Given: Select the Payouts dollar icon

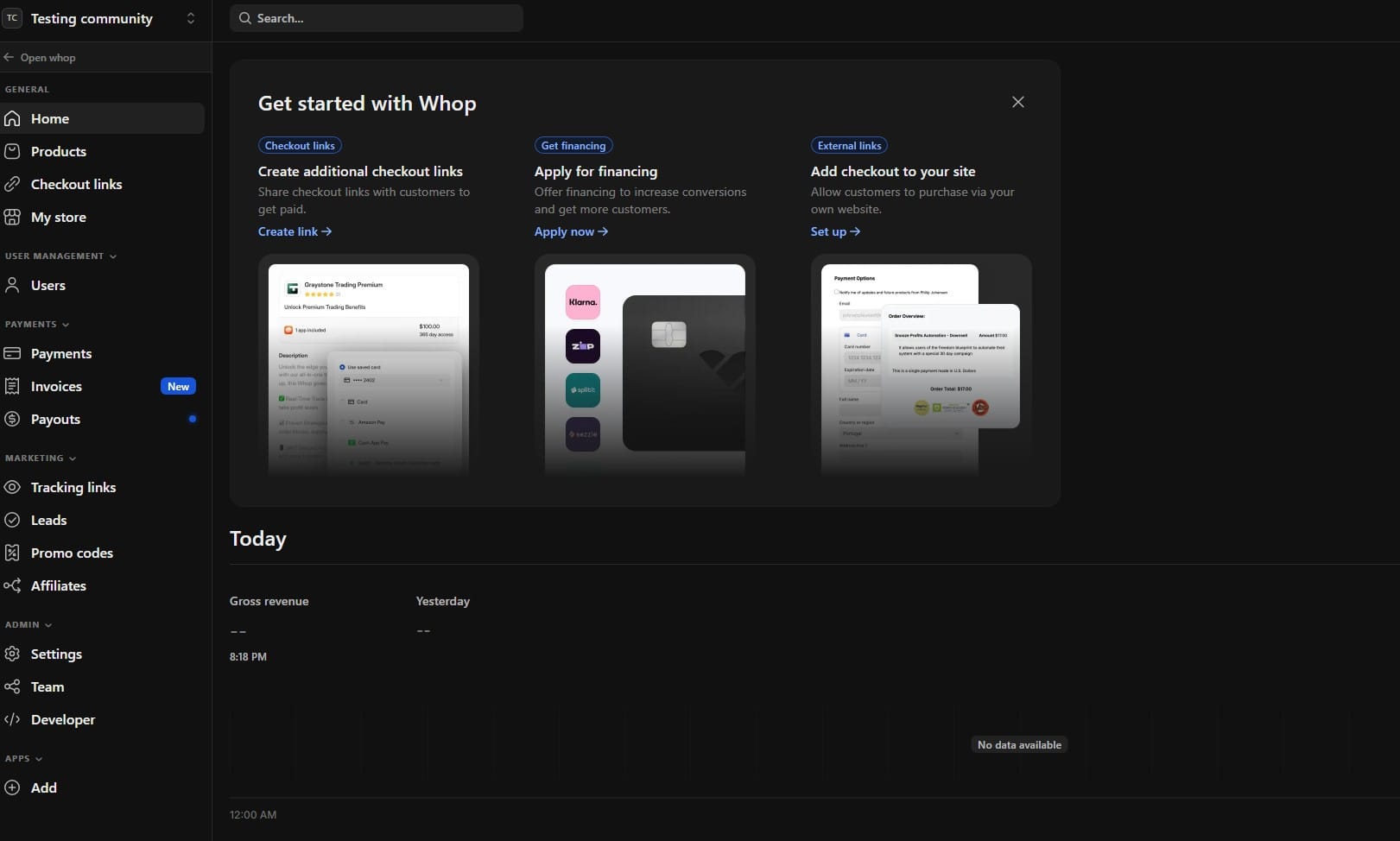Looking at the screenshot, I should [x=12, y=419].
